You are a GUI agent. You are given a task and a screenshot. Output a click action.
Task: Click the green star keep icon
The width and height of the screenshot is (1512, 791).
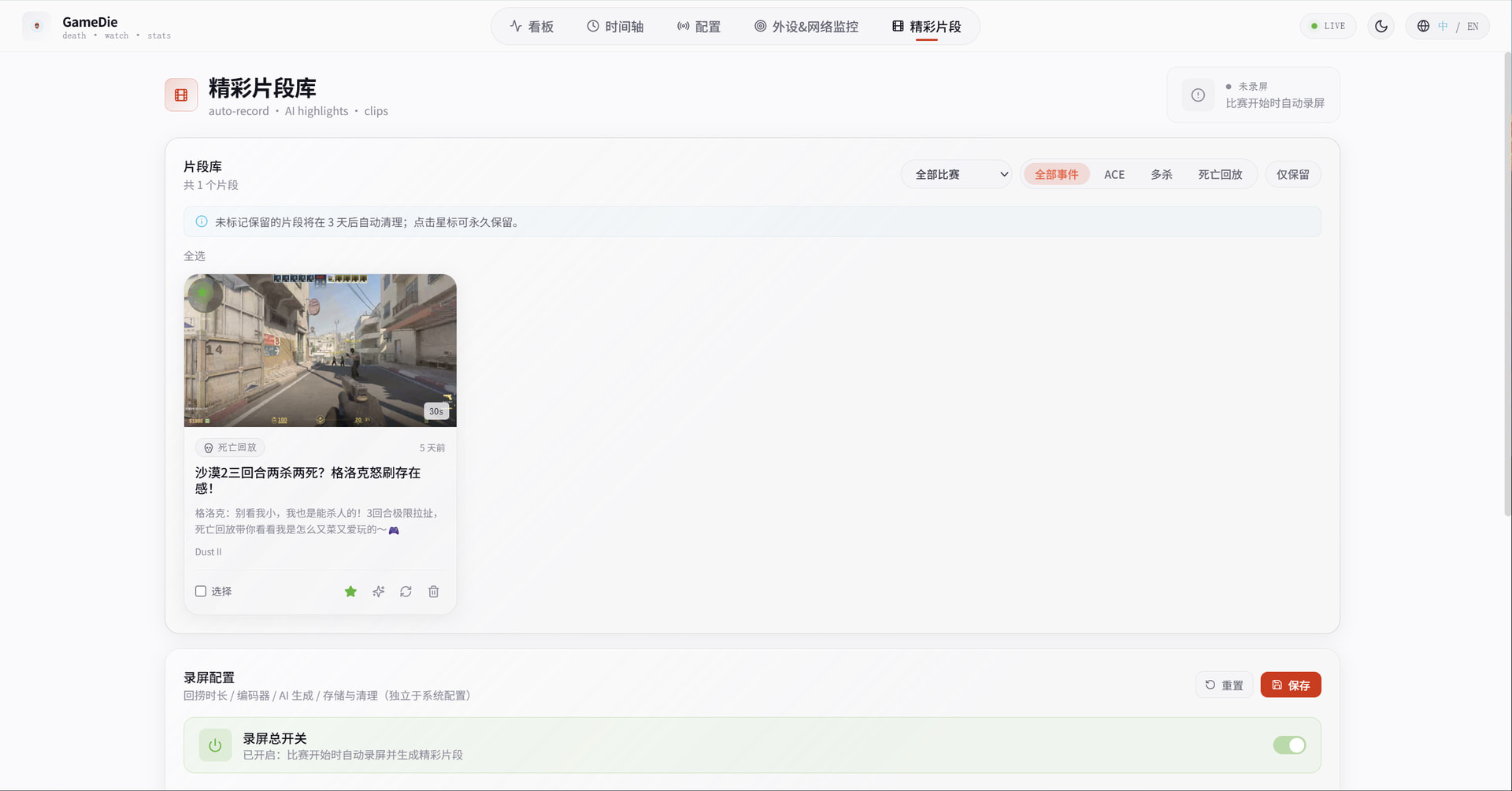350,592
